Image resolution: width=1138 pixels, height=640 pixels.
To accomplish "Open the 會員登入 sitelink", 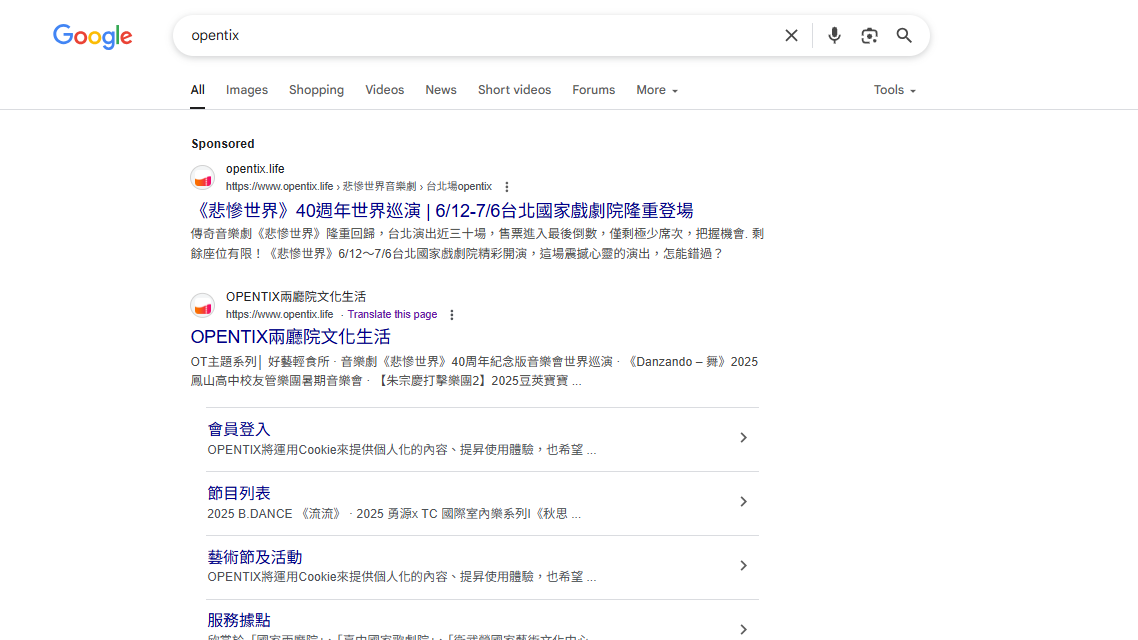I will click(239, 429).
